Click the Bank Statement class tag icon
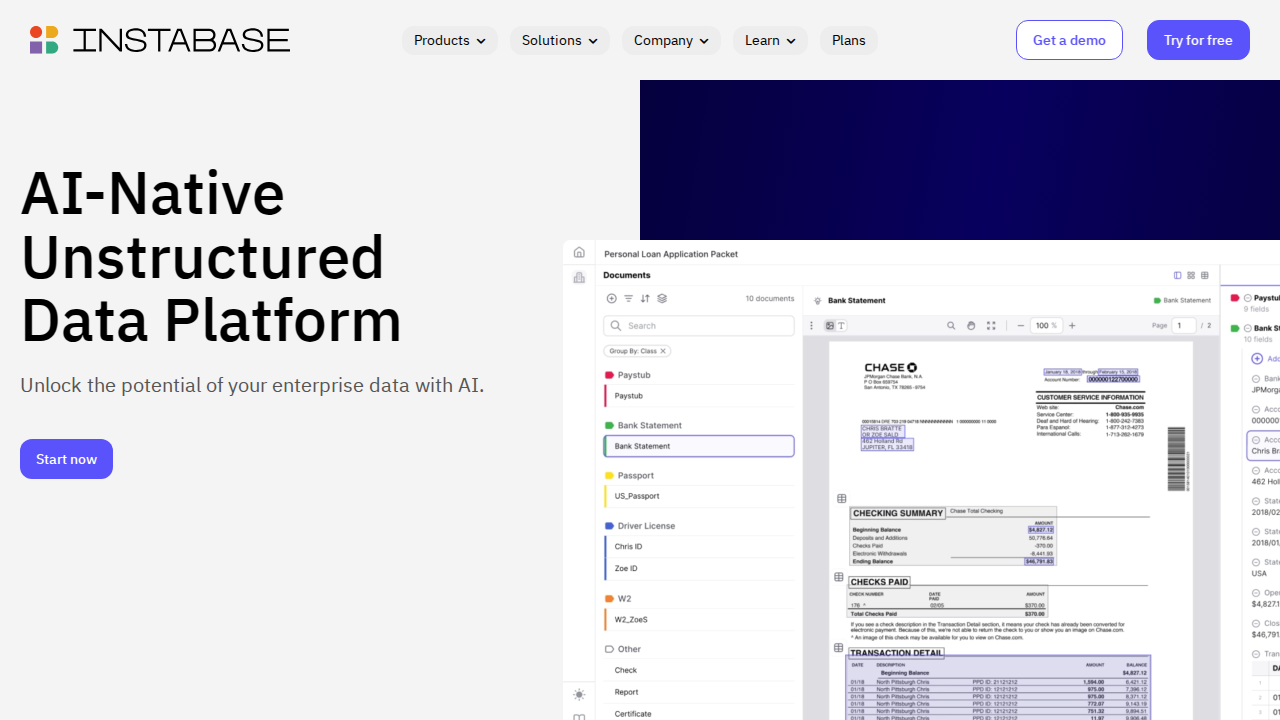1280x720 pixels. pos(609,425)
